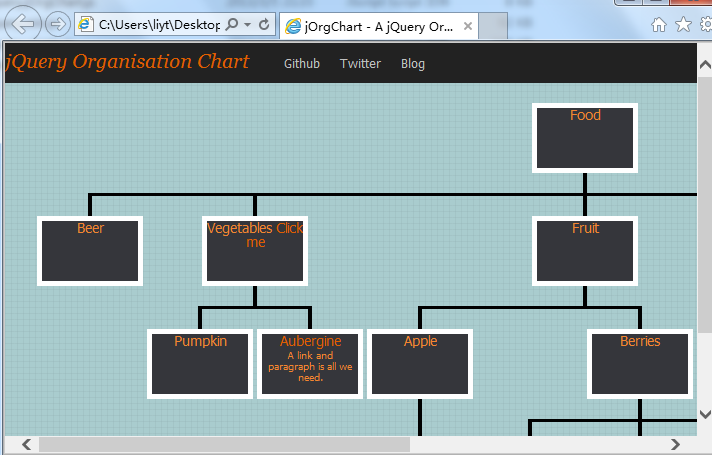Click the vertical scrollbar down arrow

(x=704, y=413)
